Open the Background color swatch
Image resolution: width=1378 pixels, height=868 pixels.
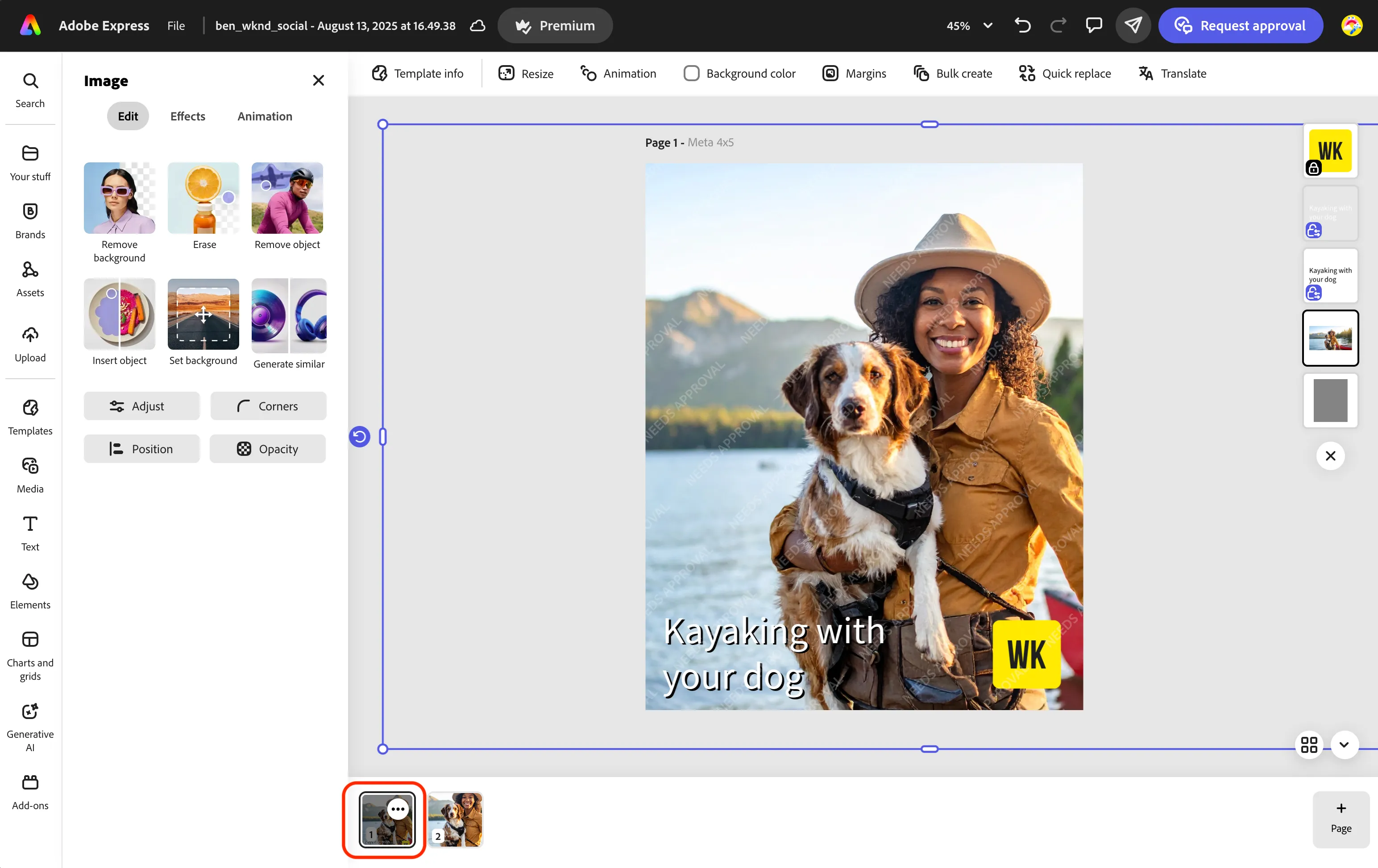739,73
